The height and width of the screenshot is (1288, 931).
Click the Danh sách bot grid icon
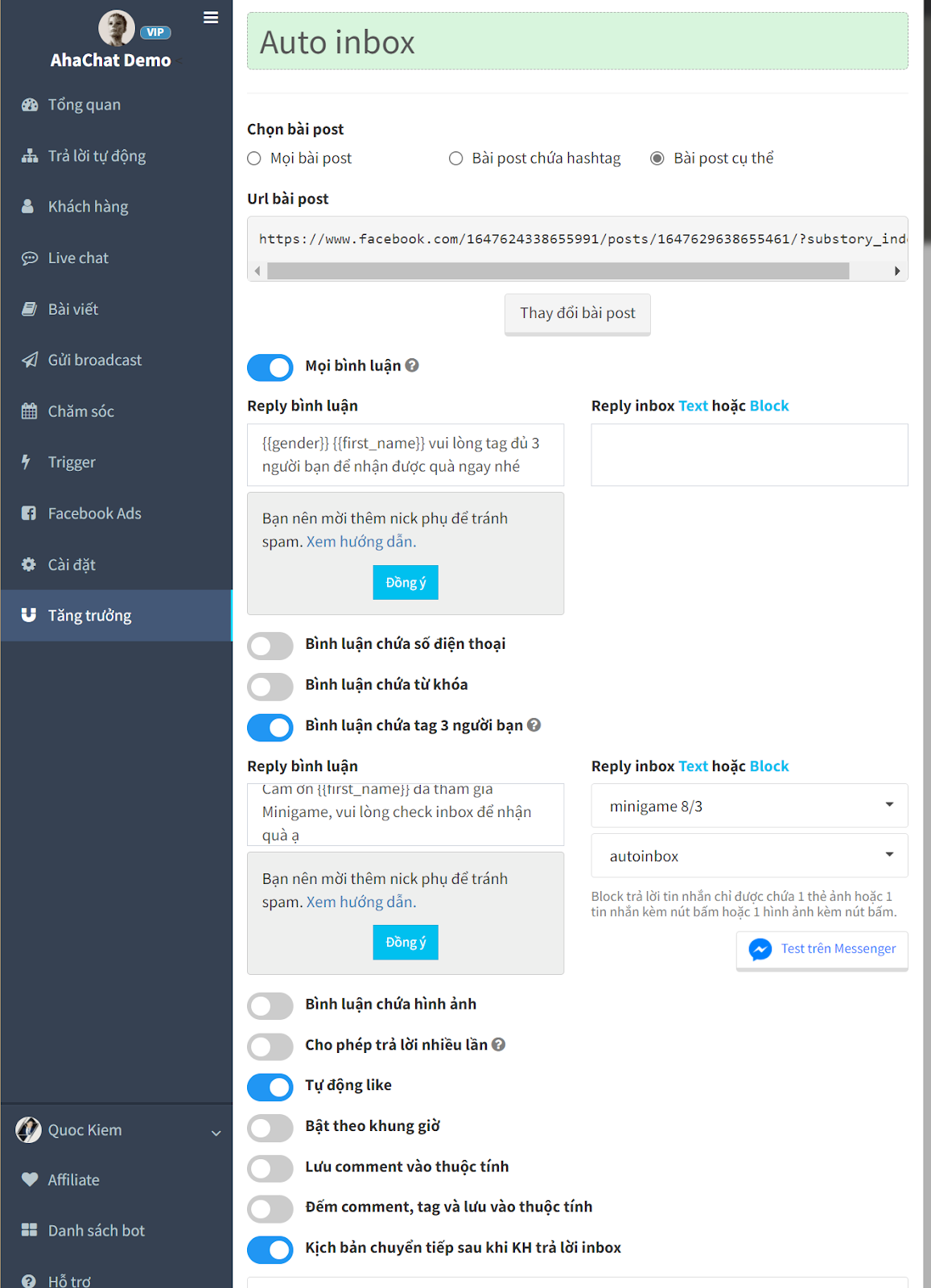pyautogui.click(x=29, y=1230)
